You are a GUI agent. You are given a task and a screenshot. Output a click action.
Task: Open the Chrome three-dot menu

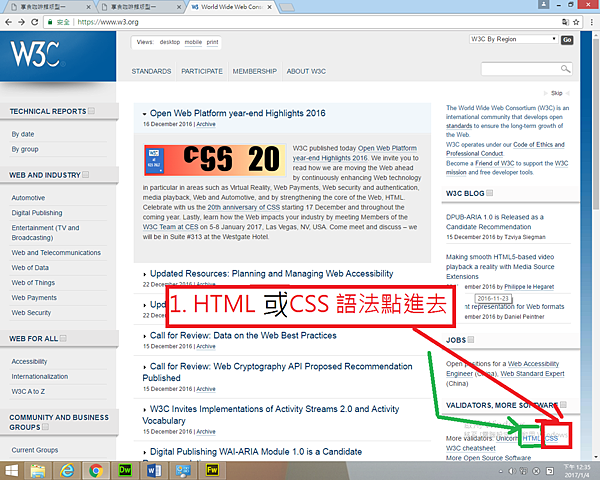[x=592, y=22]
